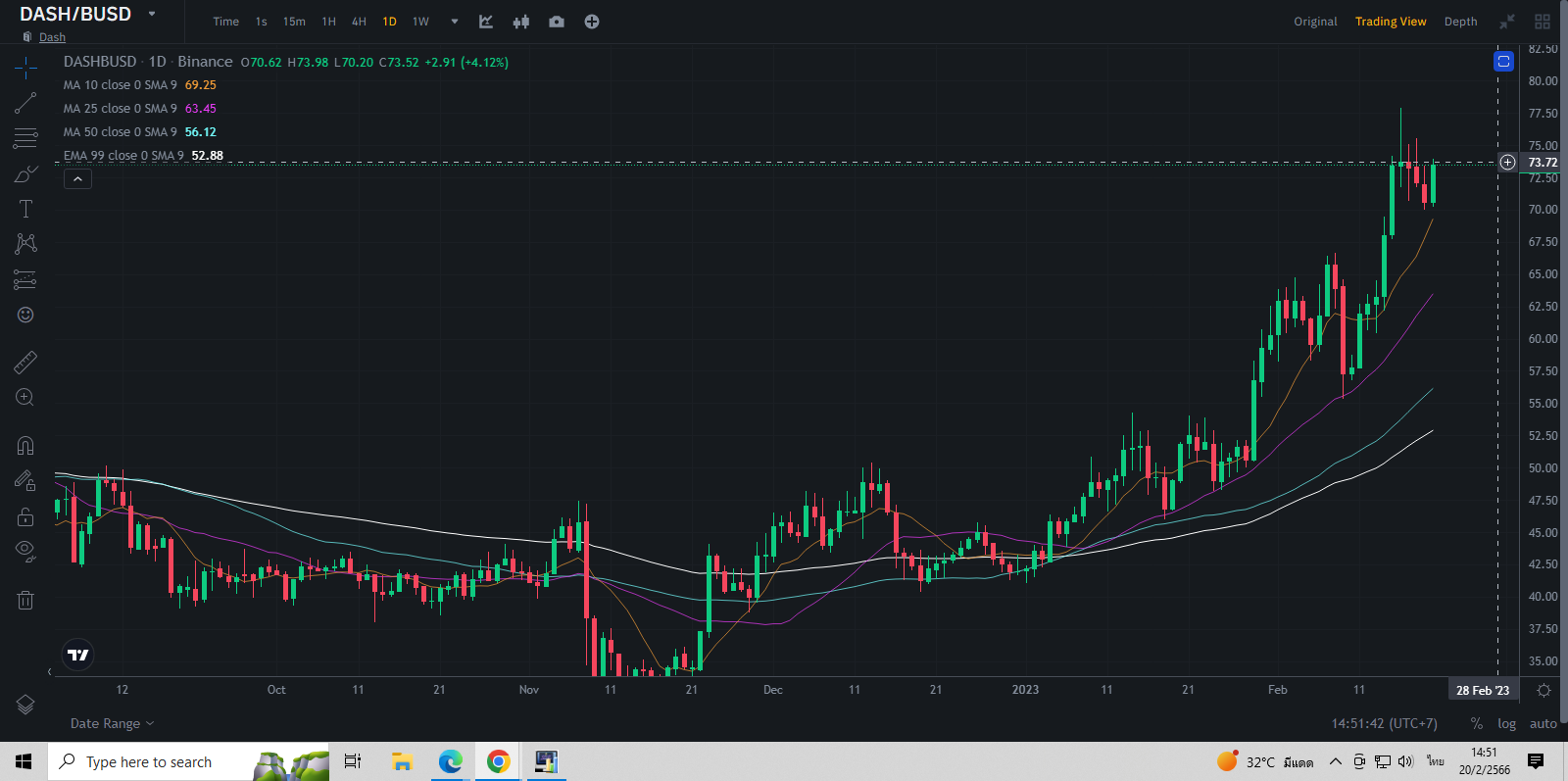
Task: Select the MA 10 indicator legend
Action: (140, 85)
